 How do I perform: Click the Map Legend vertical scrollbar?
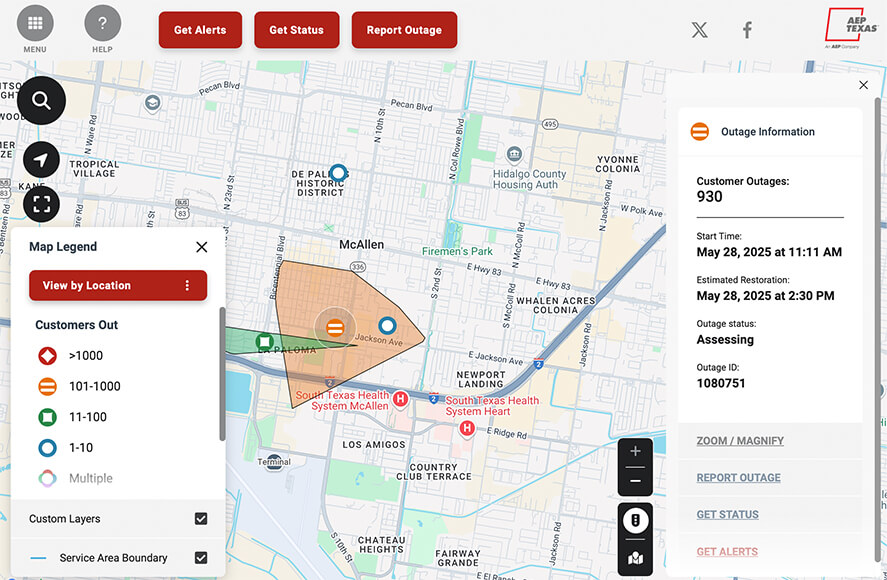click(x=222, y=374)
